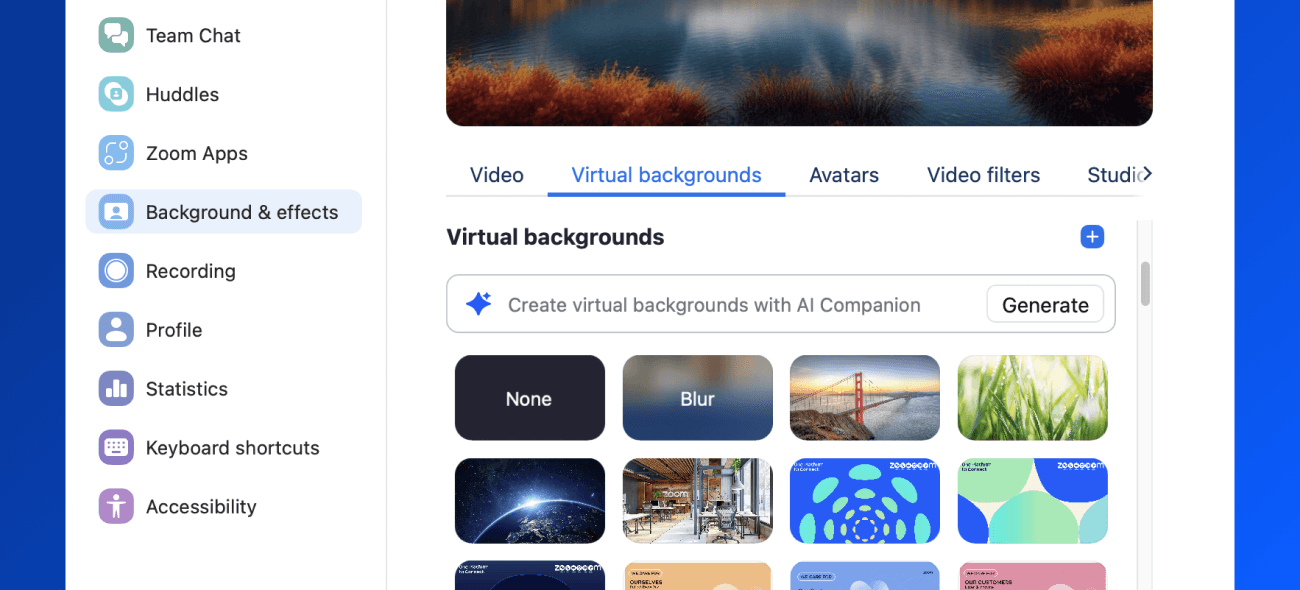
Task: Open Recording settings
Action: (x=223, y=271)
